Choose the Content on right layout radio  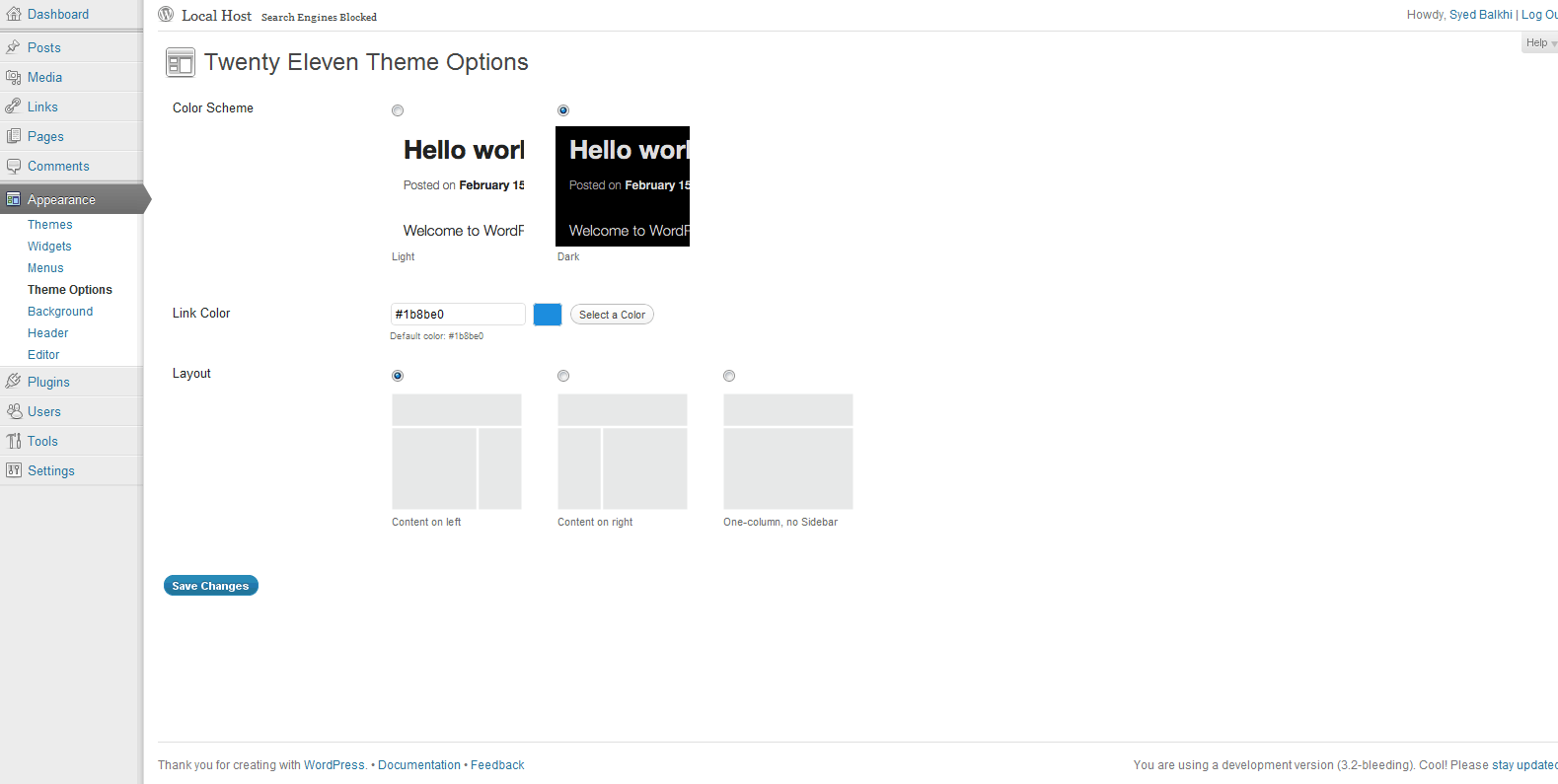(x=563, y=376)
